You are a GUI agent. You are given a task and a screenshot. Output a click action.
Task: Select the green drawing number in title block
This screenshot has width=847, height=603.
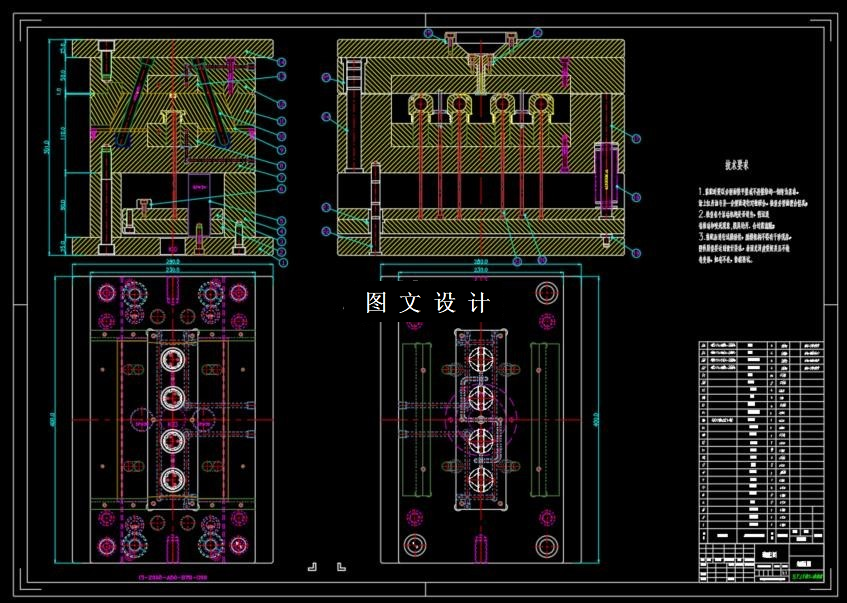(x=807, y=577)
